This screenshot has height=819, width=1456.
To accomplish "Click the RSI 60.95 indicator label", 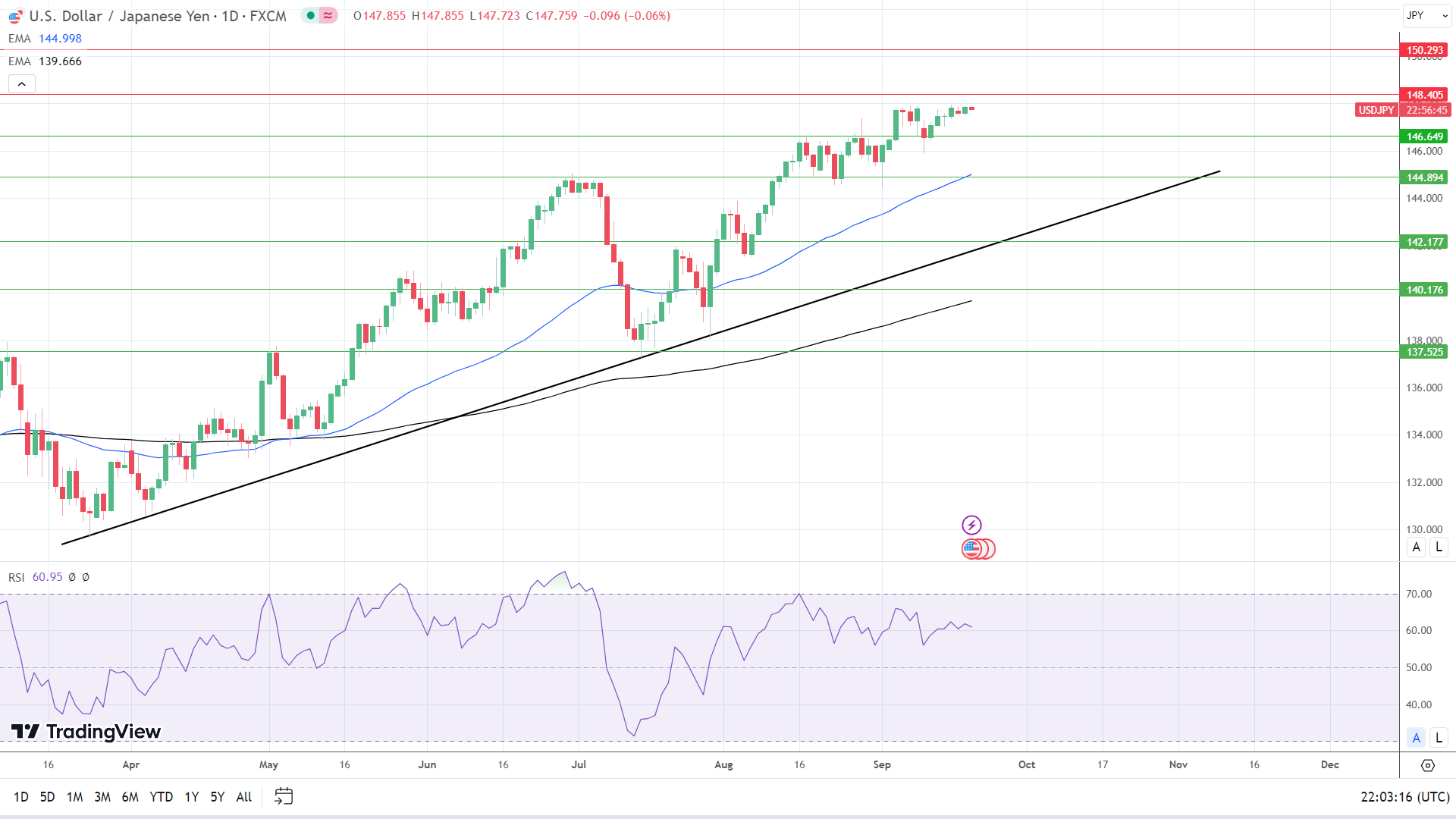I will (x=36, y=577).
